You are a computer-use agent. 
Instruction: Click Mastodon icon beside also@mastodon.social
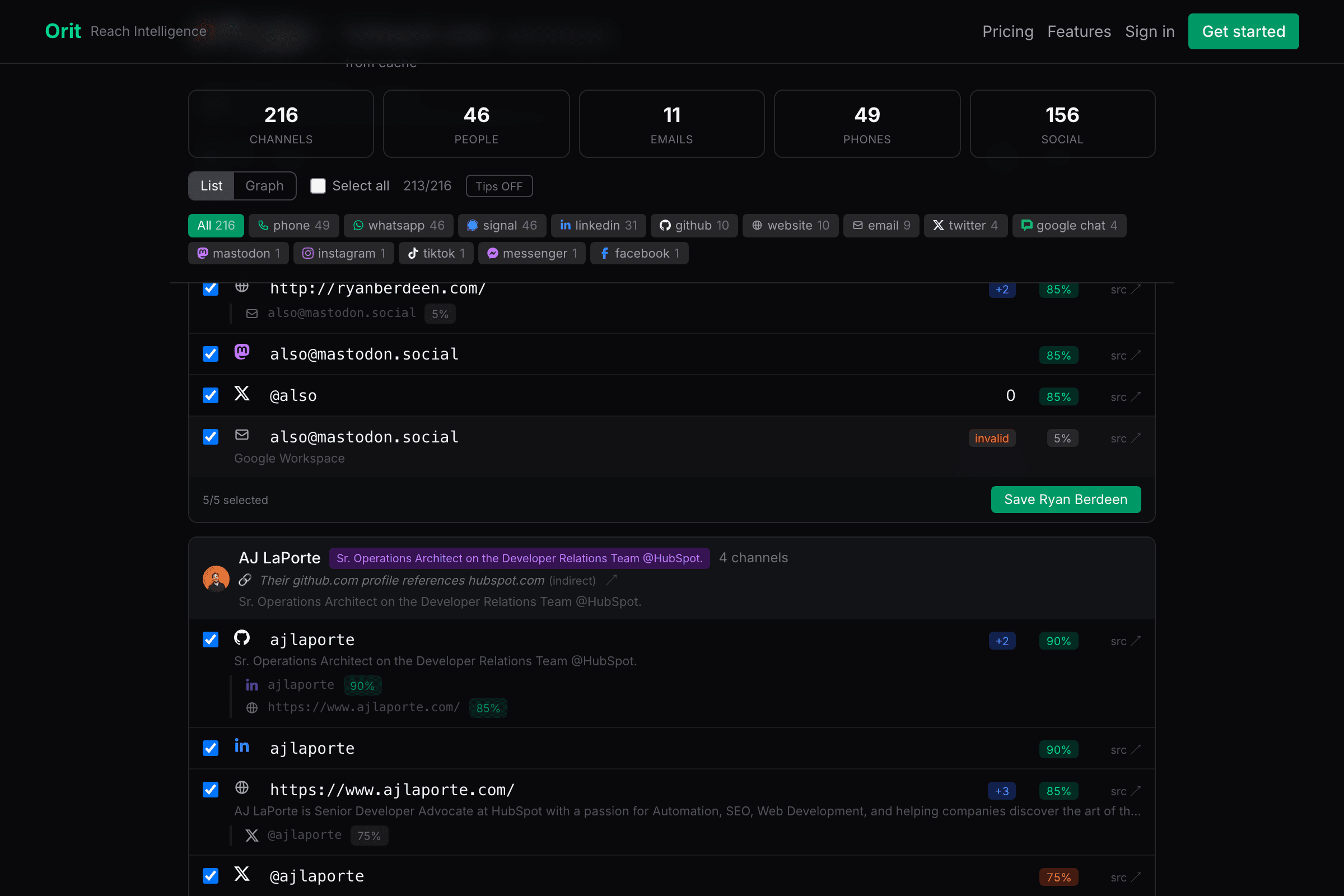(242, 352)
